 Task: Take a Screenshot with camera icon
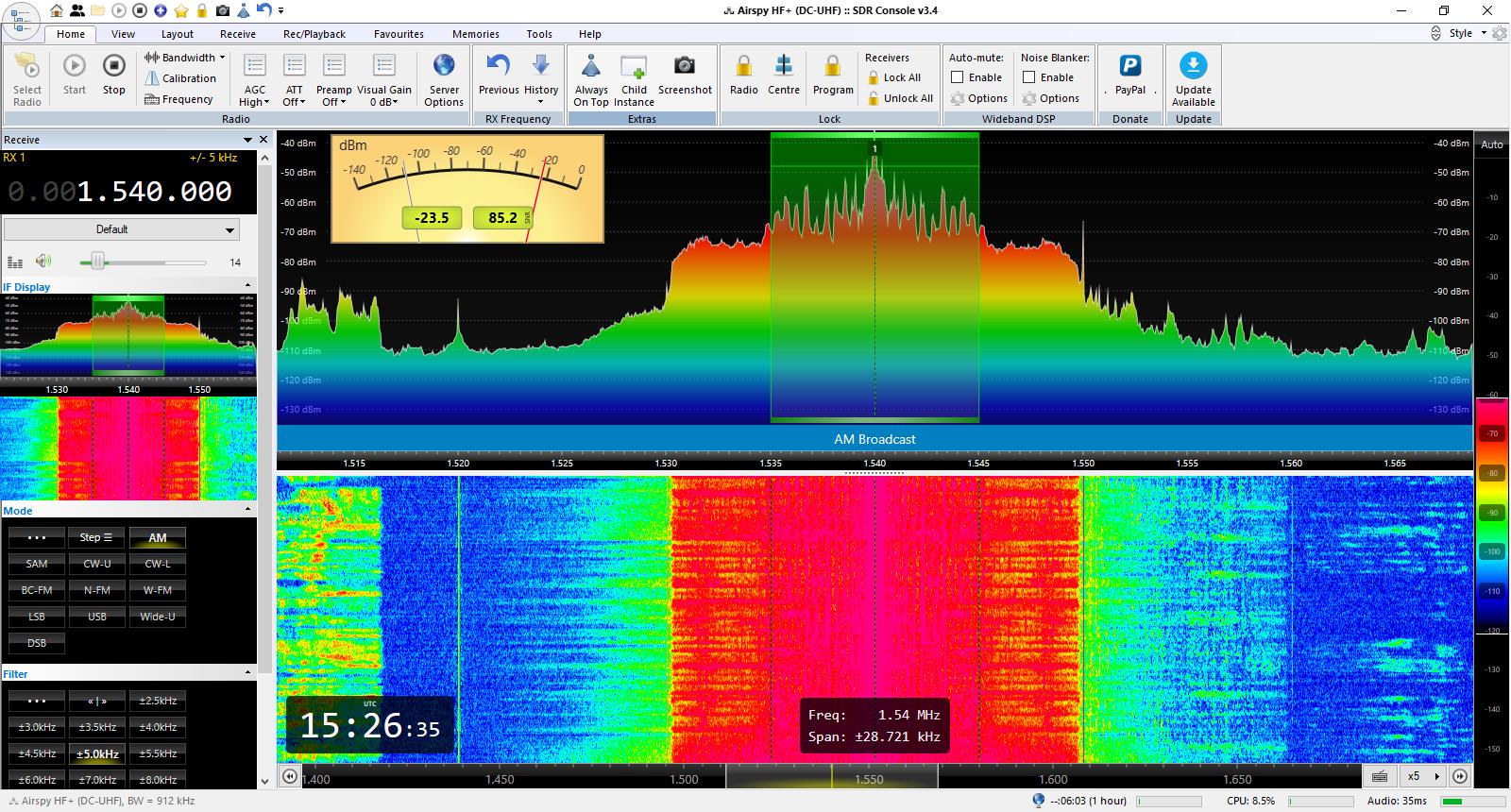[x=684, y=66]
